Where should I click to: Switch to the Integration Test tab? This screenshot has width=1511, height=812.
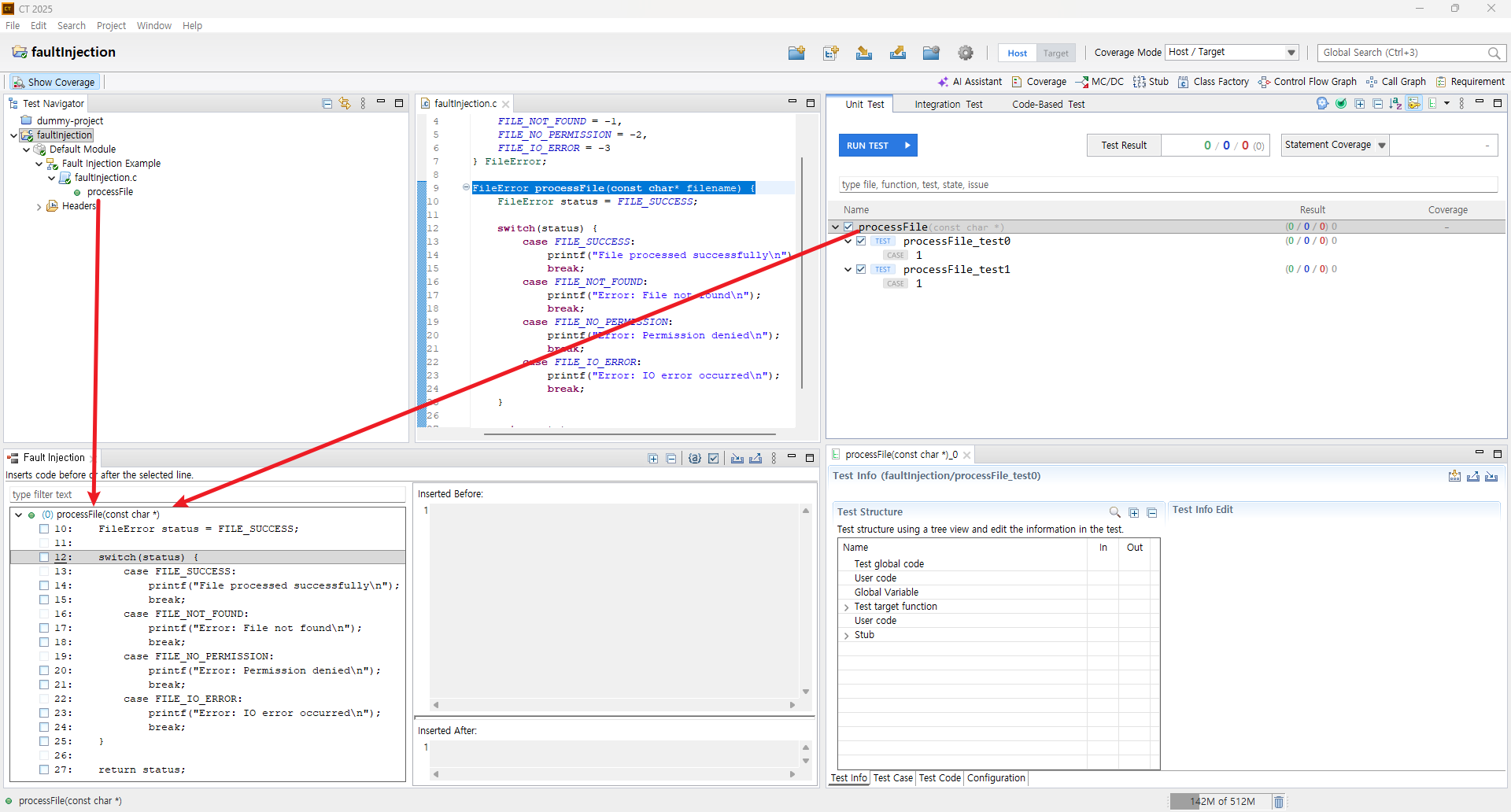coord(948,105)
